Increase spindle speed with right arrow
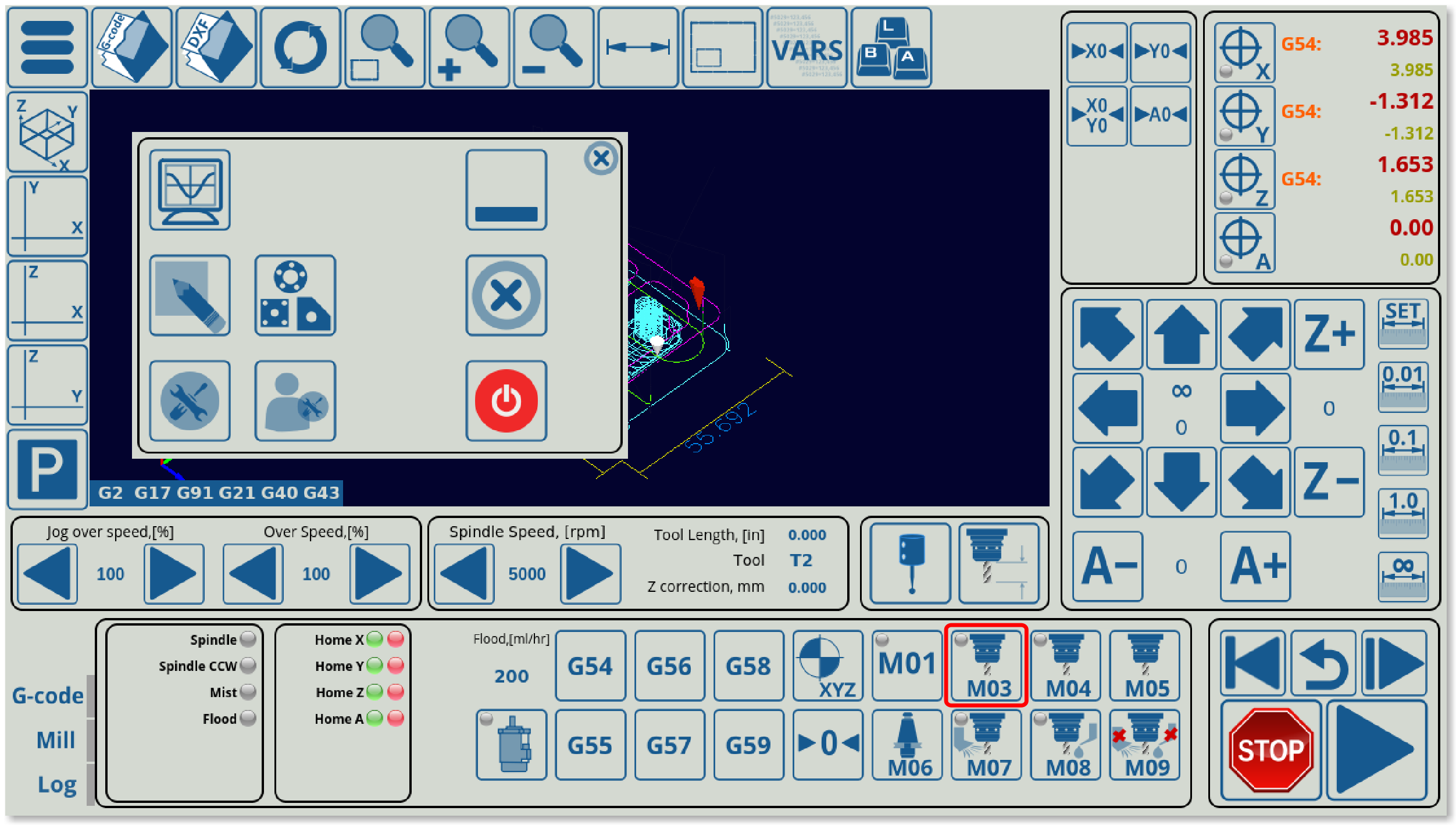The image size is (1456, 825). pos(590,574)
